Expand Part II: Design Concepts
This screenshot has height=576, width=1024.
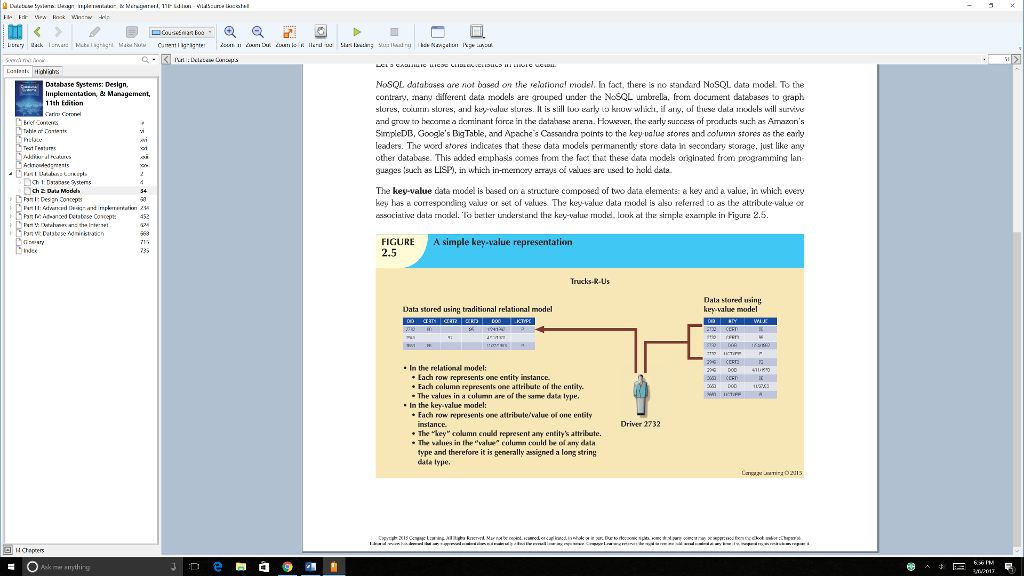11,199
